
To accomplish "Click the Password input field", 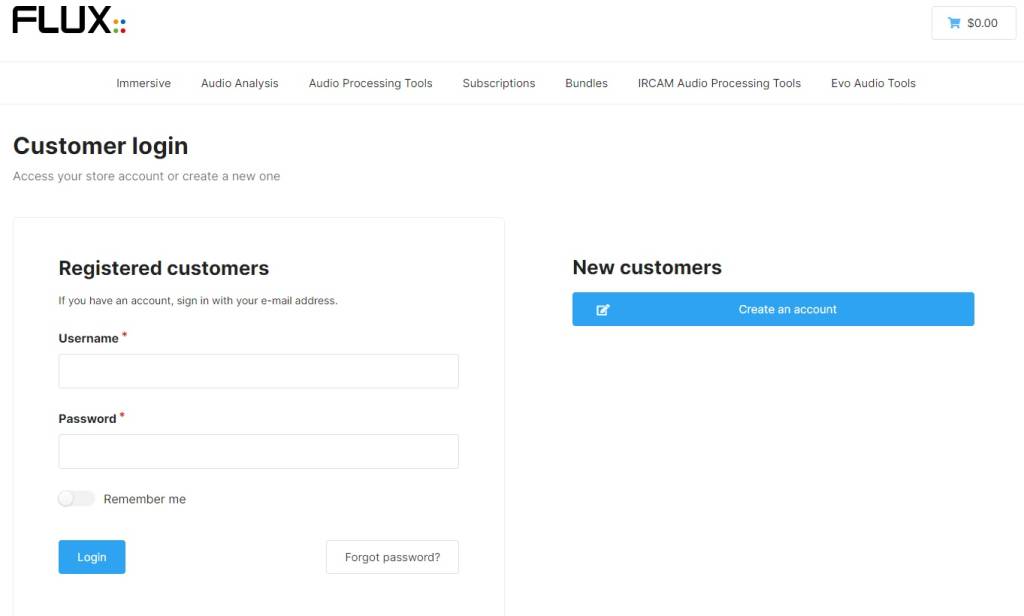I will [x=258, y=451].
